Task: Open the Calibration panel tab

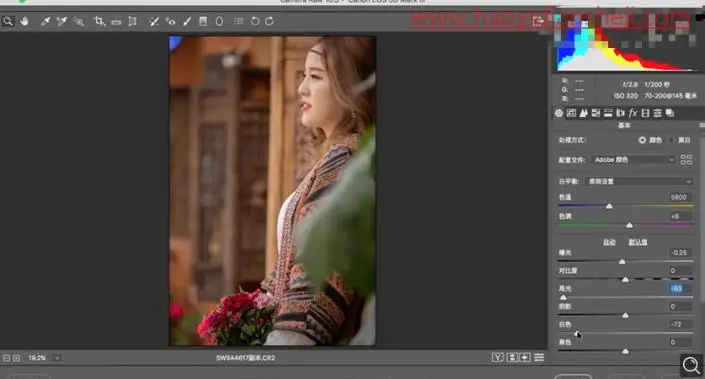Action: (x=645, y=113)
